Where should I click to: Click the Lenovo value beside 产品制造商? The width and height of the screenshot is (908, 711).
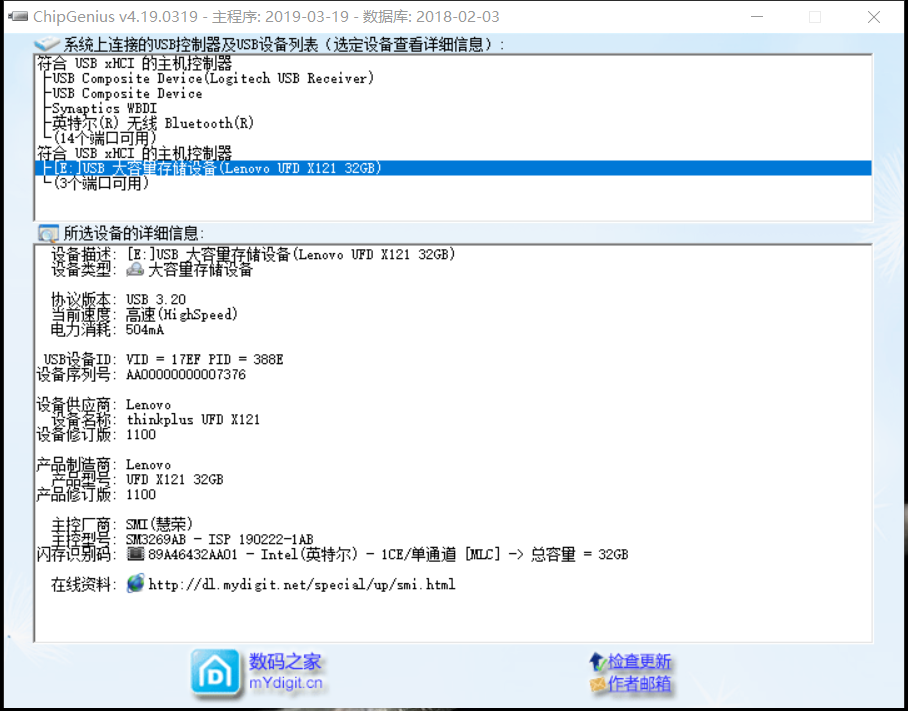[x=148, y=464]
